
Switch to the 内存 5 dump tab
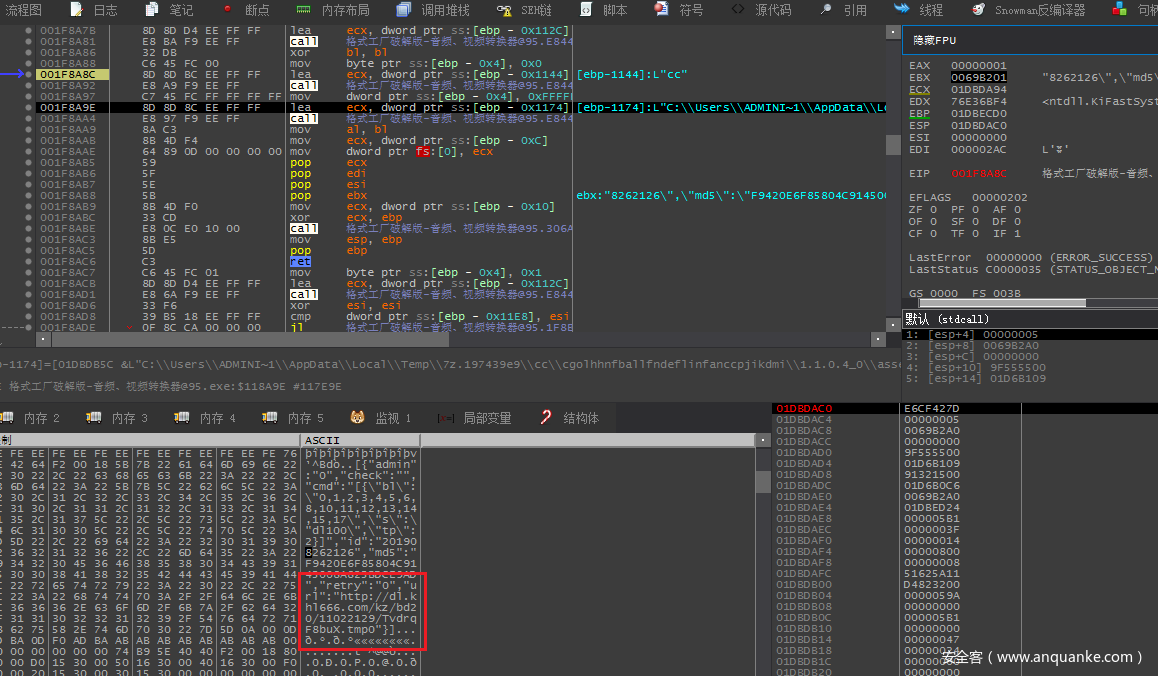pos(292,418)
